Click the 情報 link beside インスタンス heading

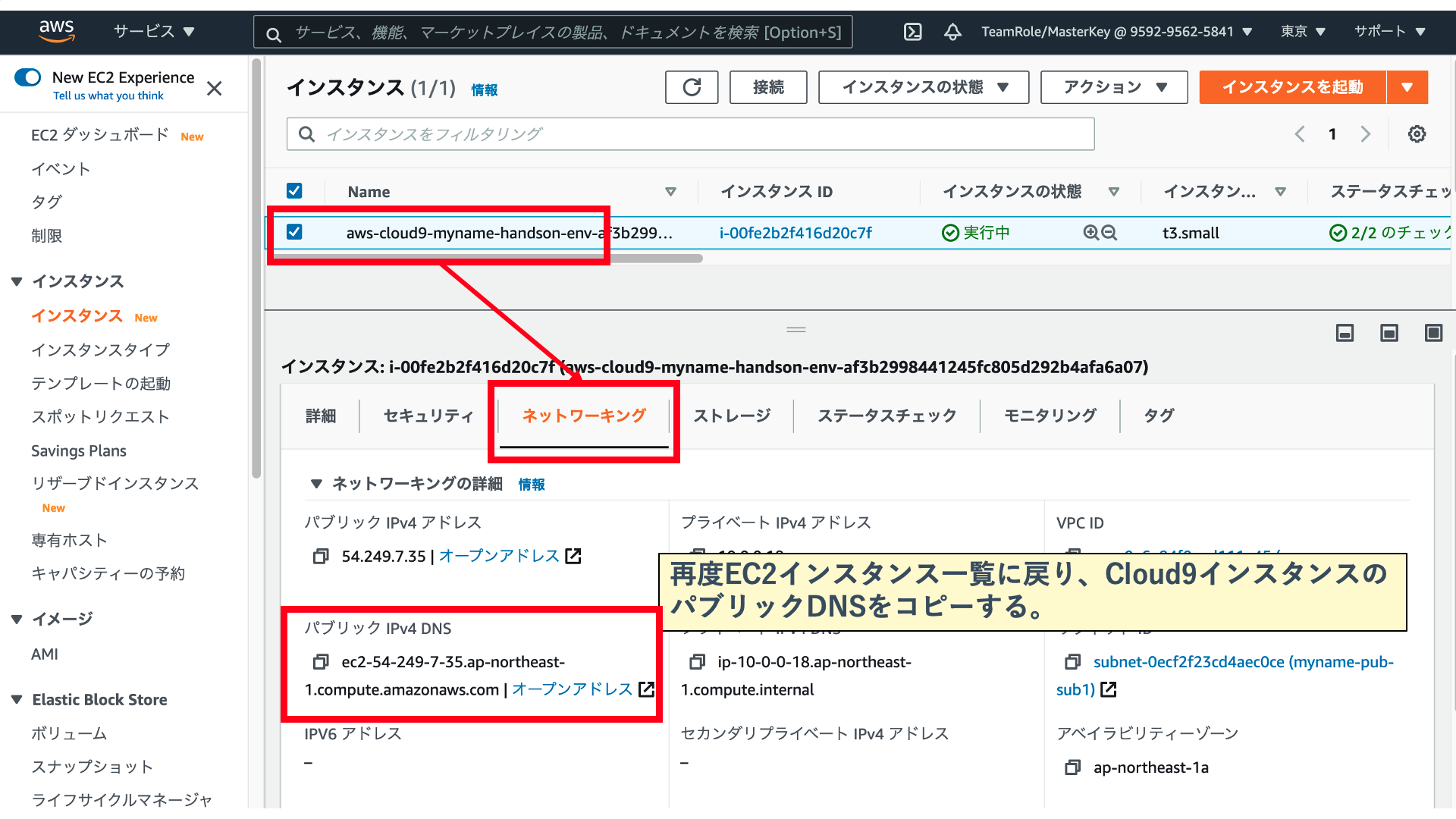point(484,90)
